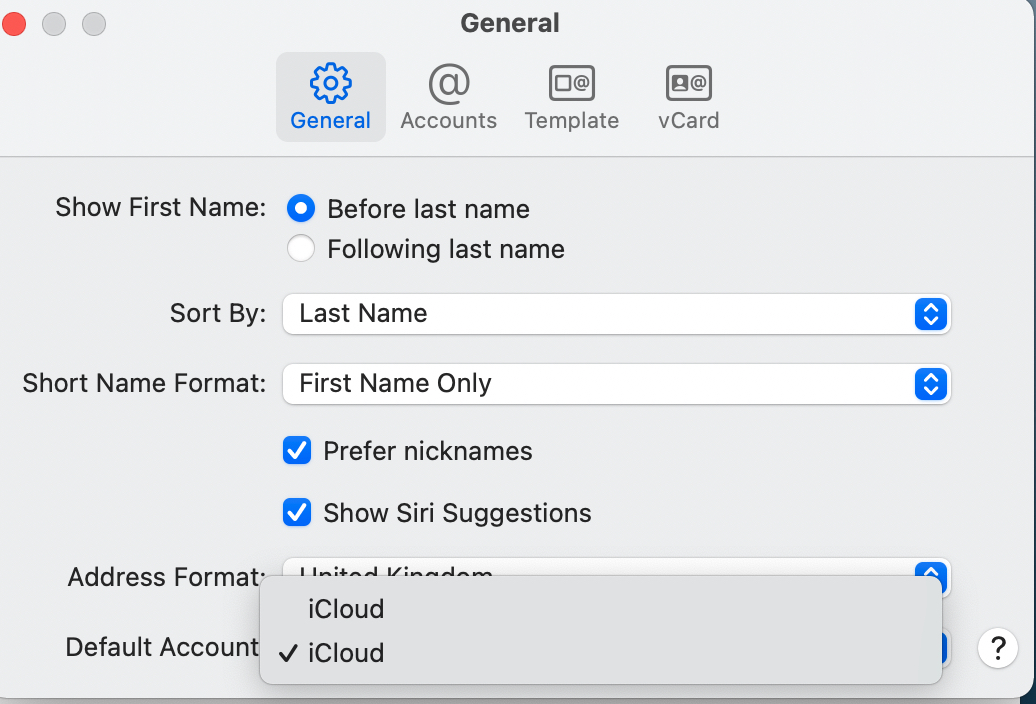Viewport: 1036px width, 704px height.
Task: Select the checkmarked iCloud menu item
Action: (346, 653)
